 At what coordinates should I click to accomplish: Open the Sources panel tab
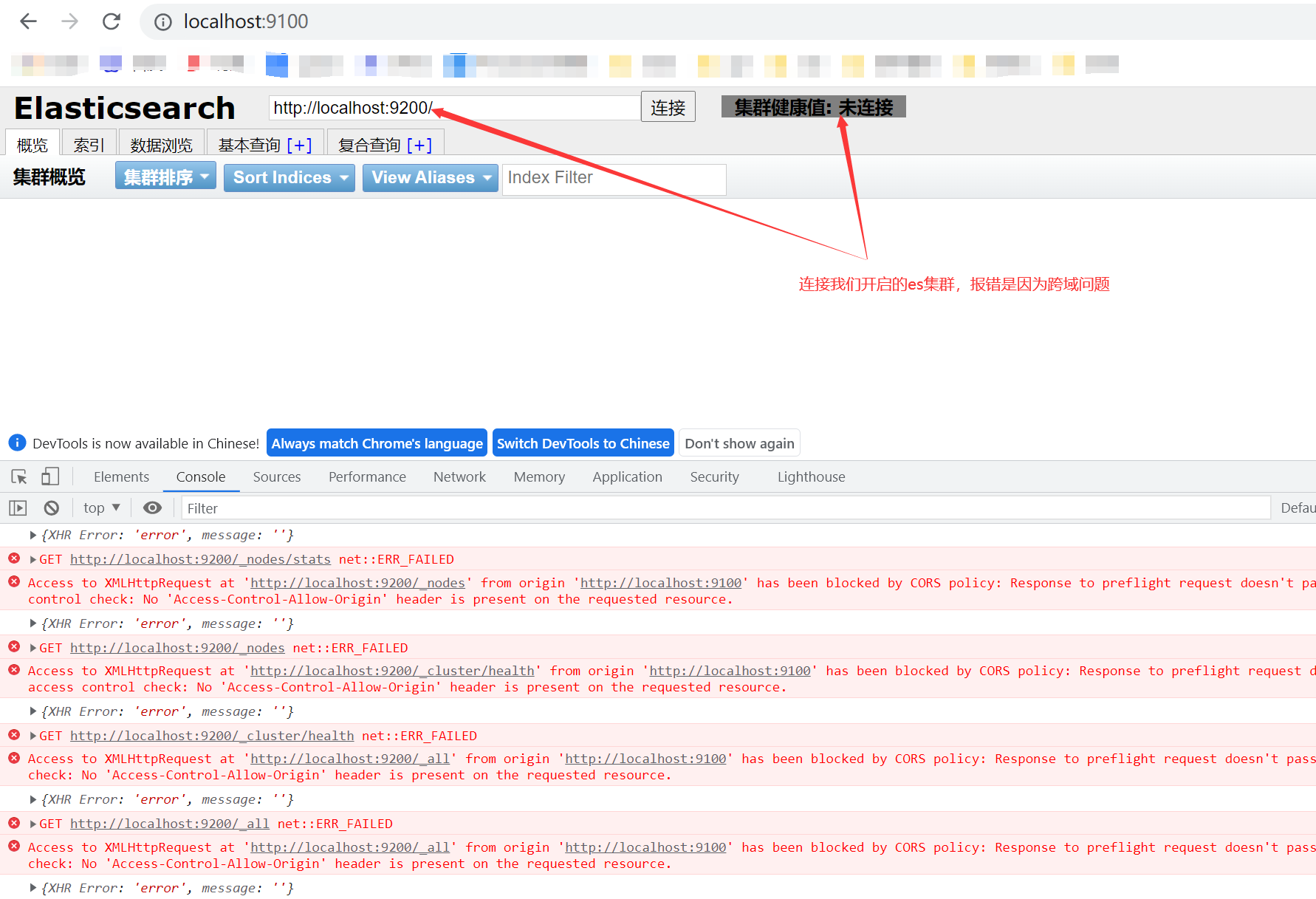click(277, 476)
